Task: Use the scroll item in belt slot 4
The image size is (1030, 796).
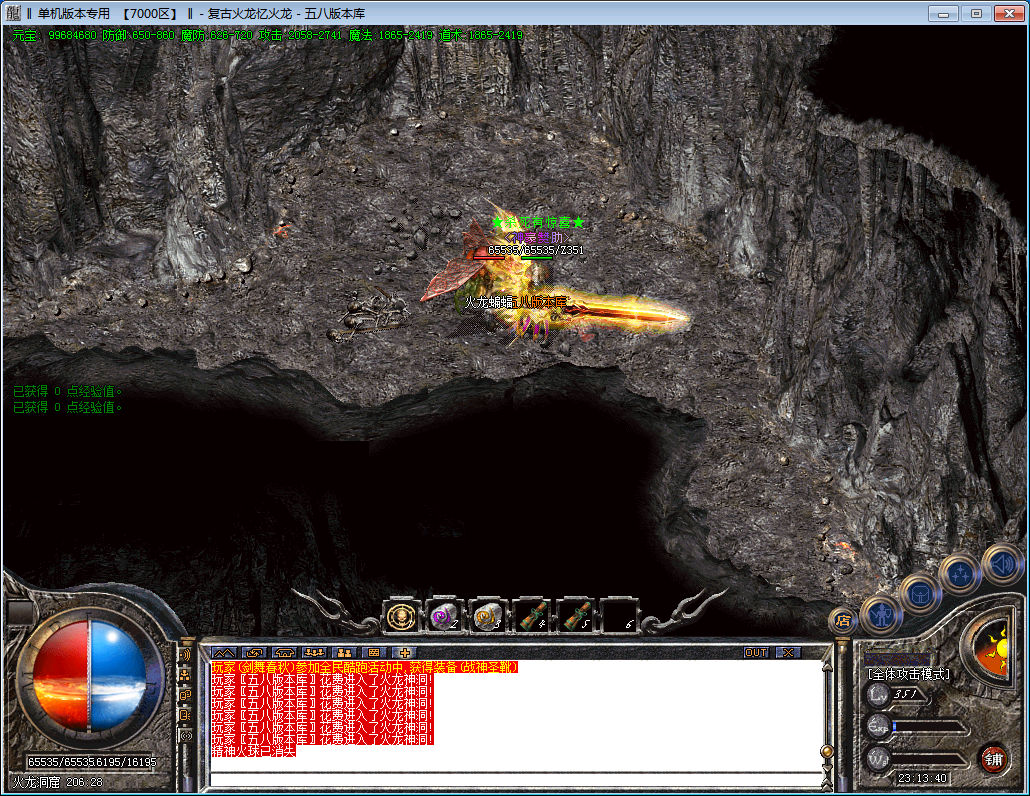Action: 531,616
